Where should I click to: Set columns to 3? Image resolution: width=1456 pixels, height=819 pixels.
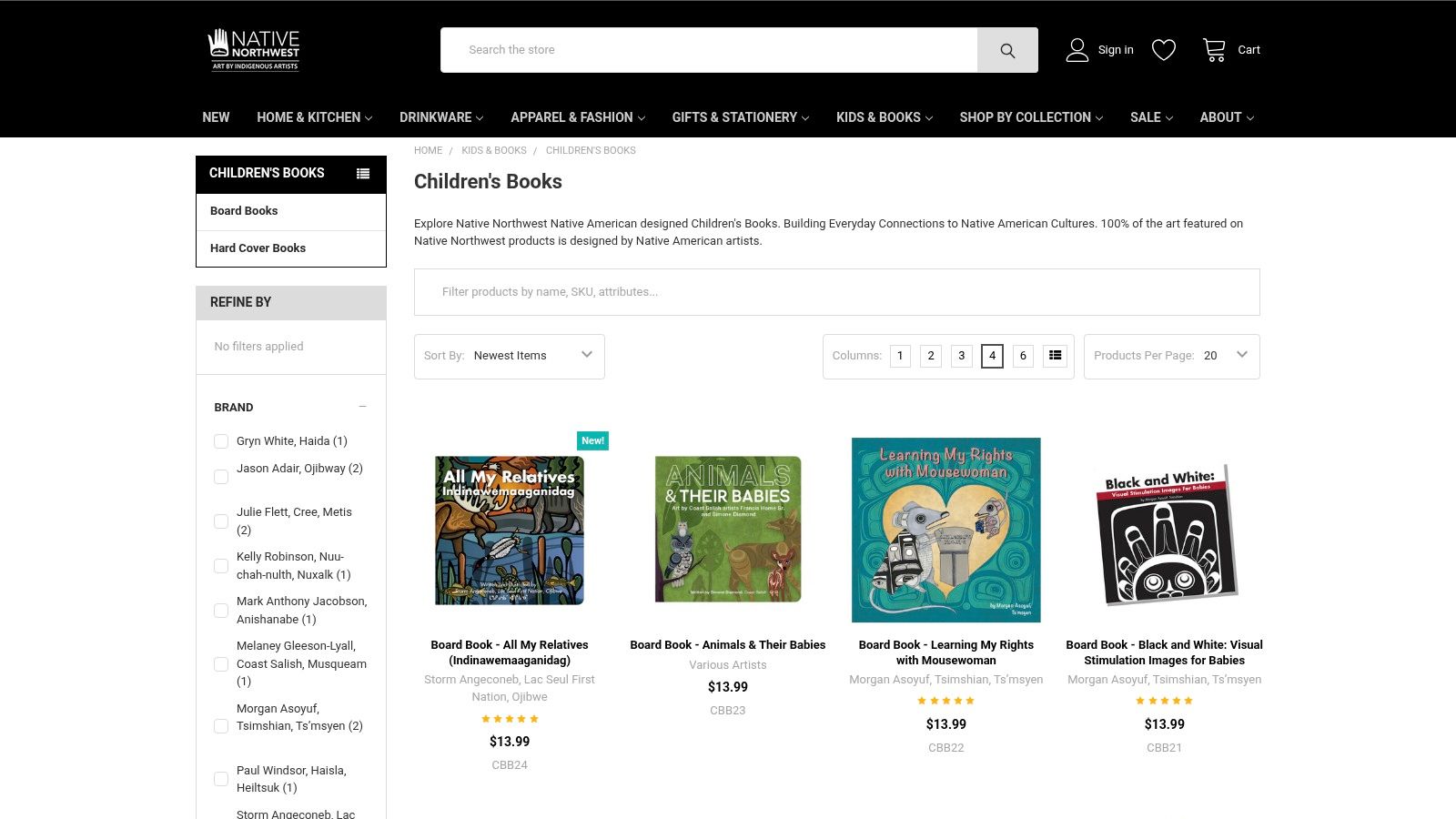click(x=962, y=356)
